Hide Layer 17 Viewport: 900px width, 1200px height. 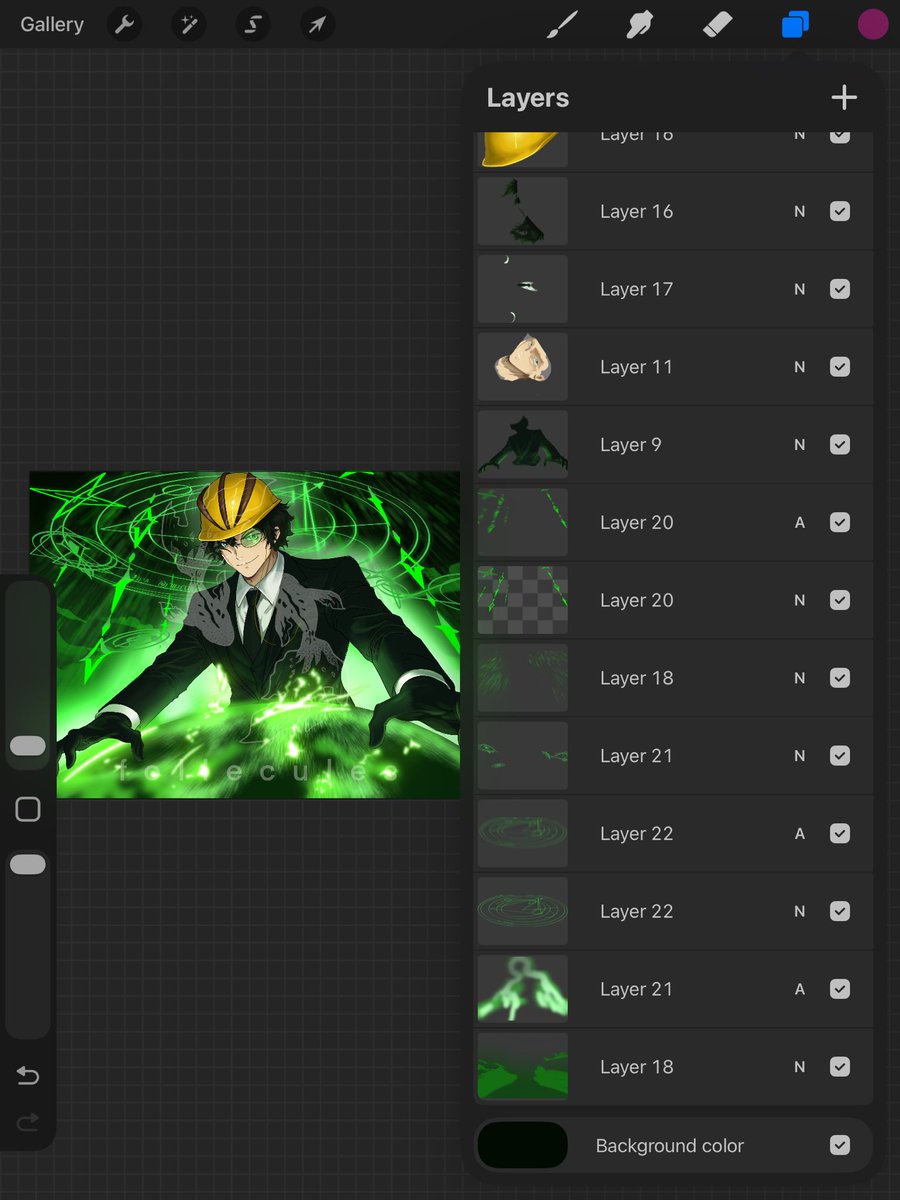(x=840, y=289)
